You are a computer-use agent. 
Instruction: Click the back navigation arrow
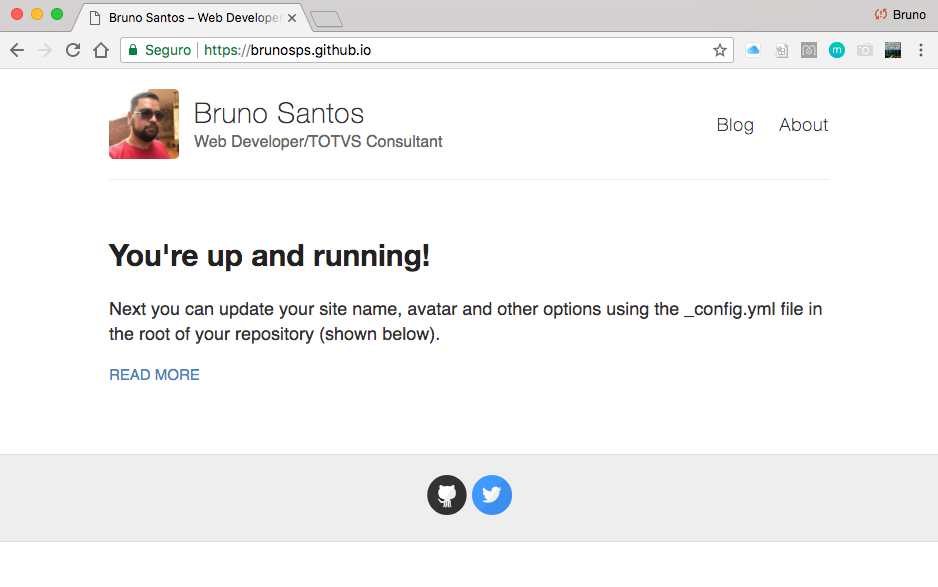coord(17,50)
